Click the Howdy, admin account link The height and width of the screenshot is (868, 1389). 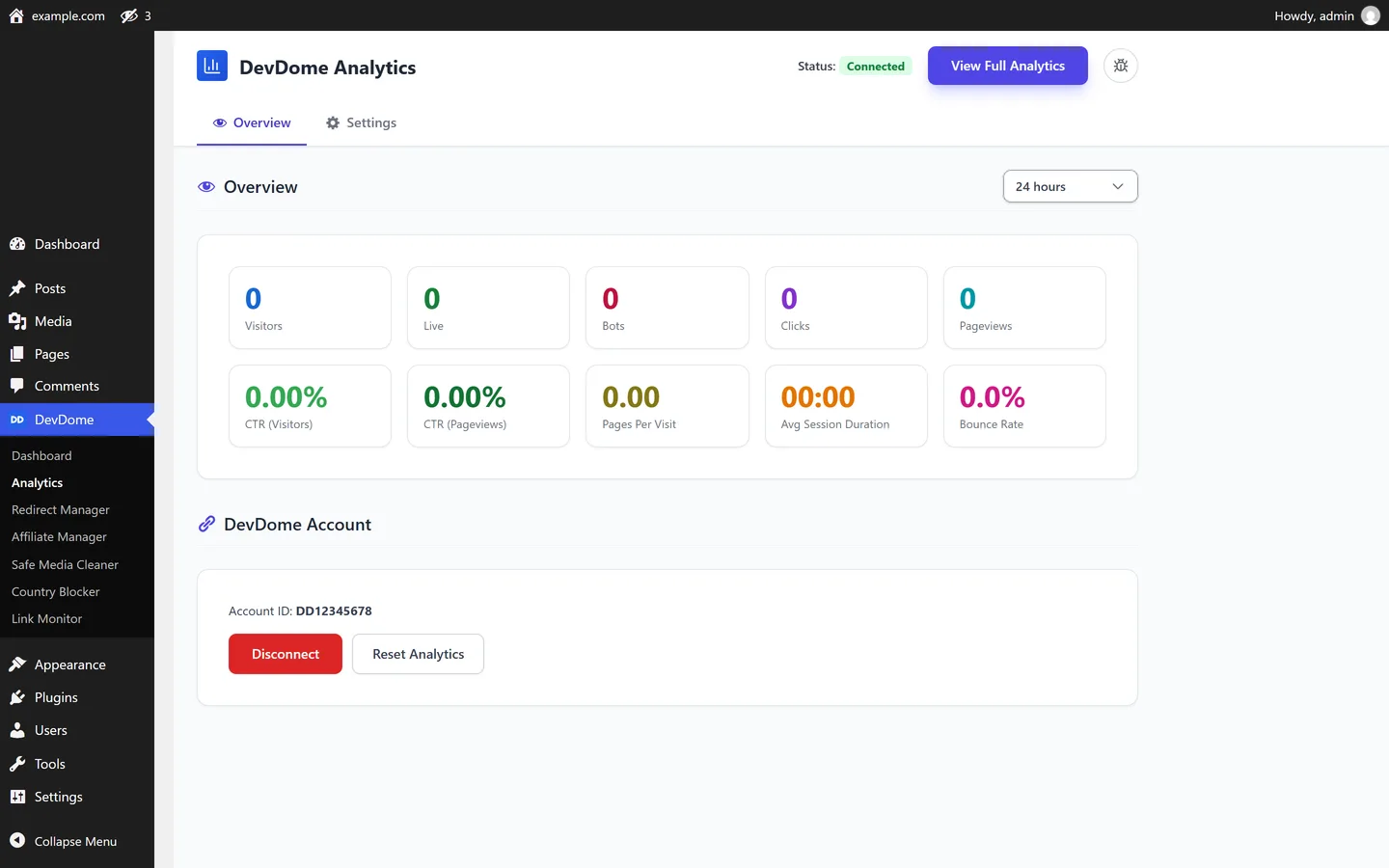(1326, 15)
